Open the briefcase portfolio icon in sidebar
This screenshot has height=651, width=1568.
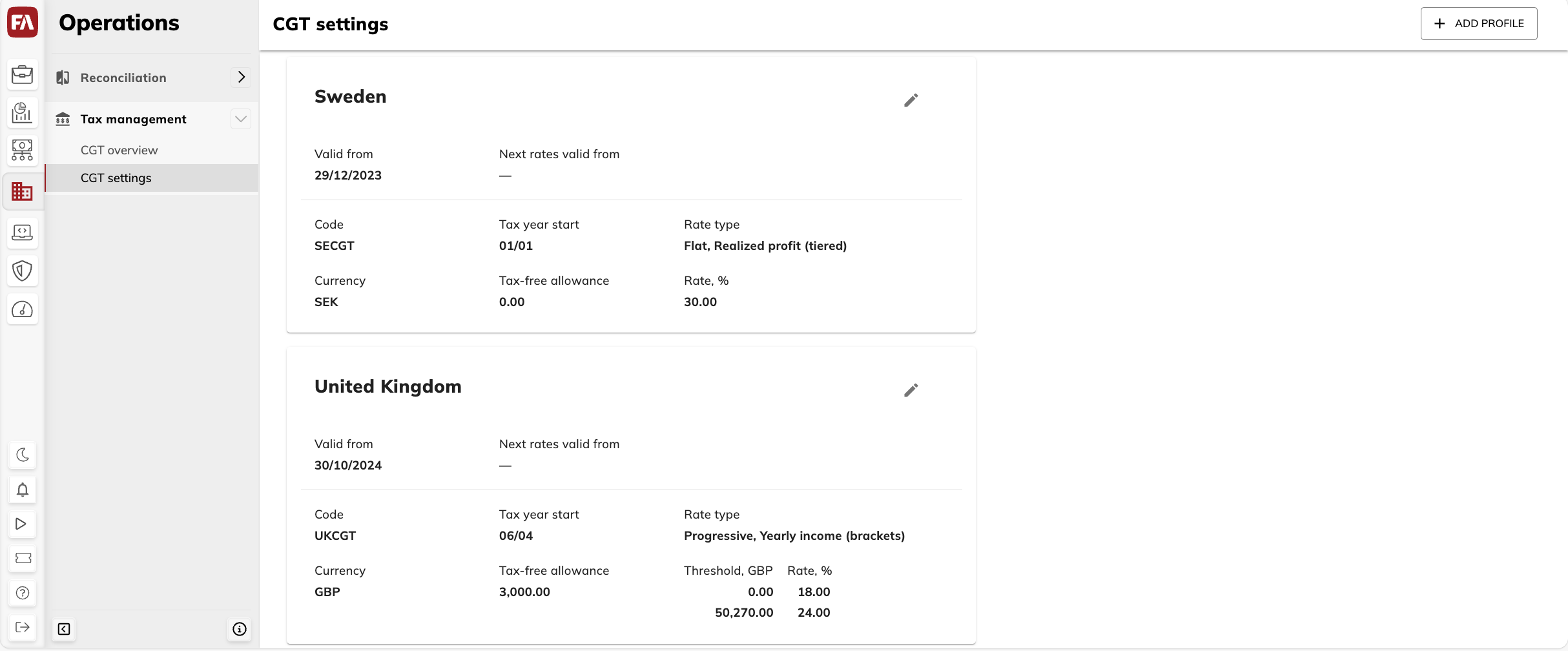click(22, 75)
